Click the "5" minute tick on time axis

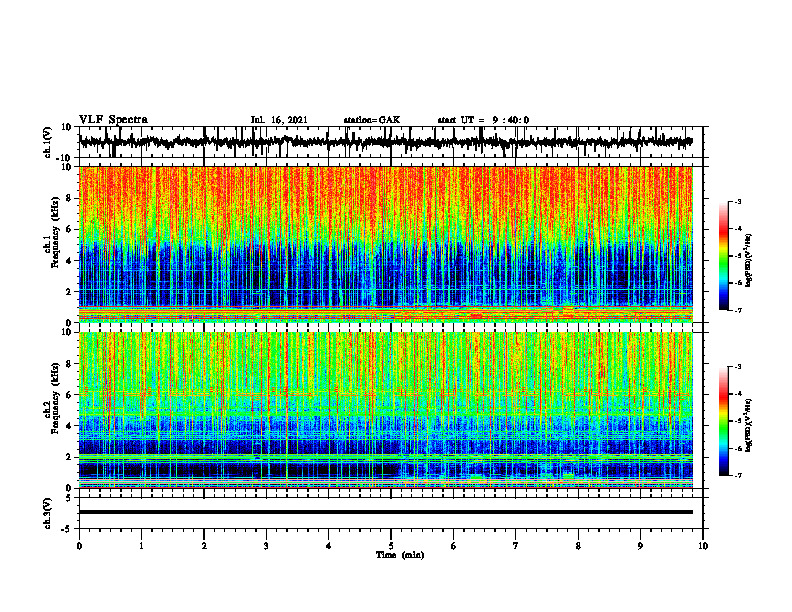pos(391,546)
